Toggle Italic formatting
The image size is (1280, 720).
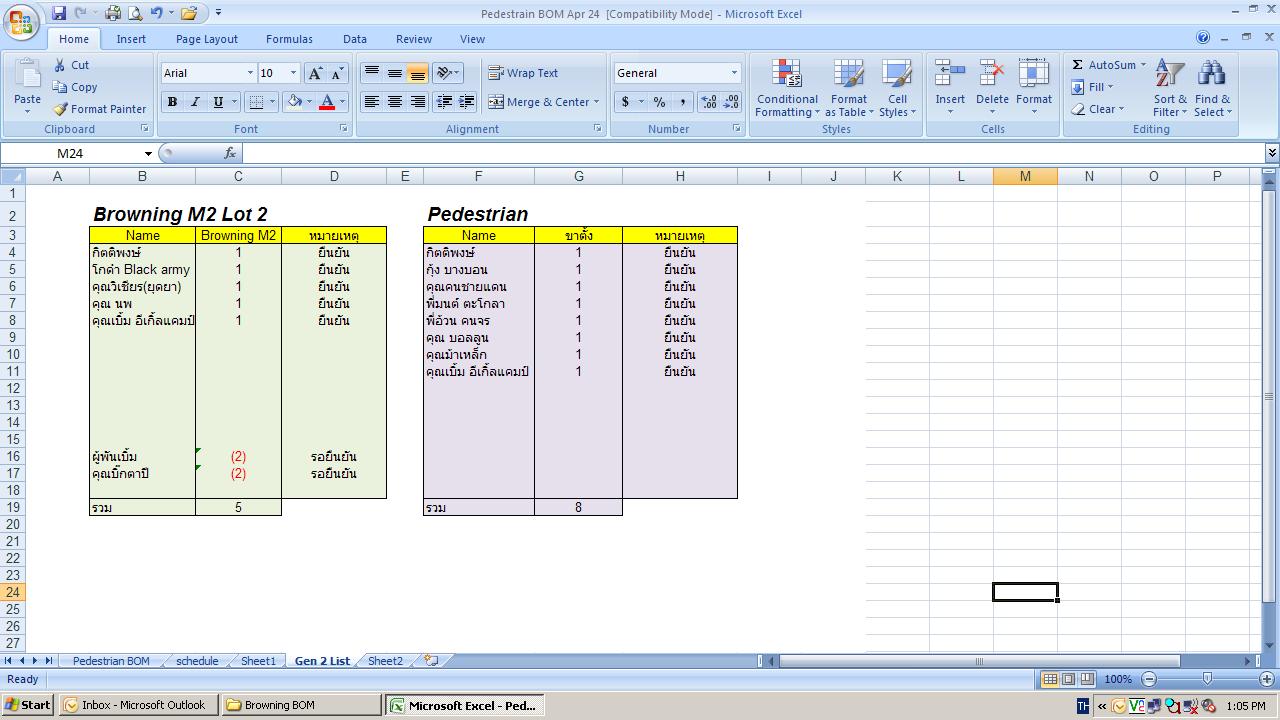pyautogui.click(x=195, y=102)
